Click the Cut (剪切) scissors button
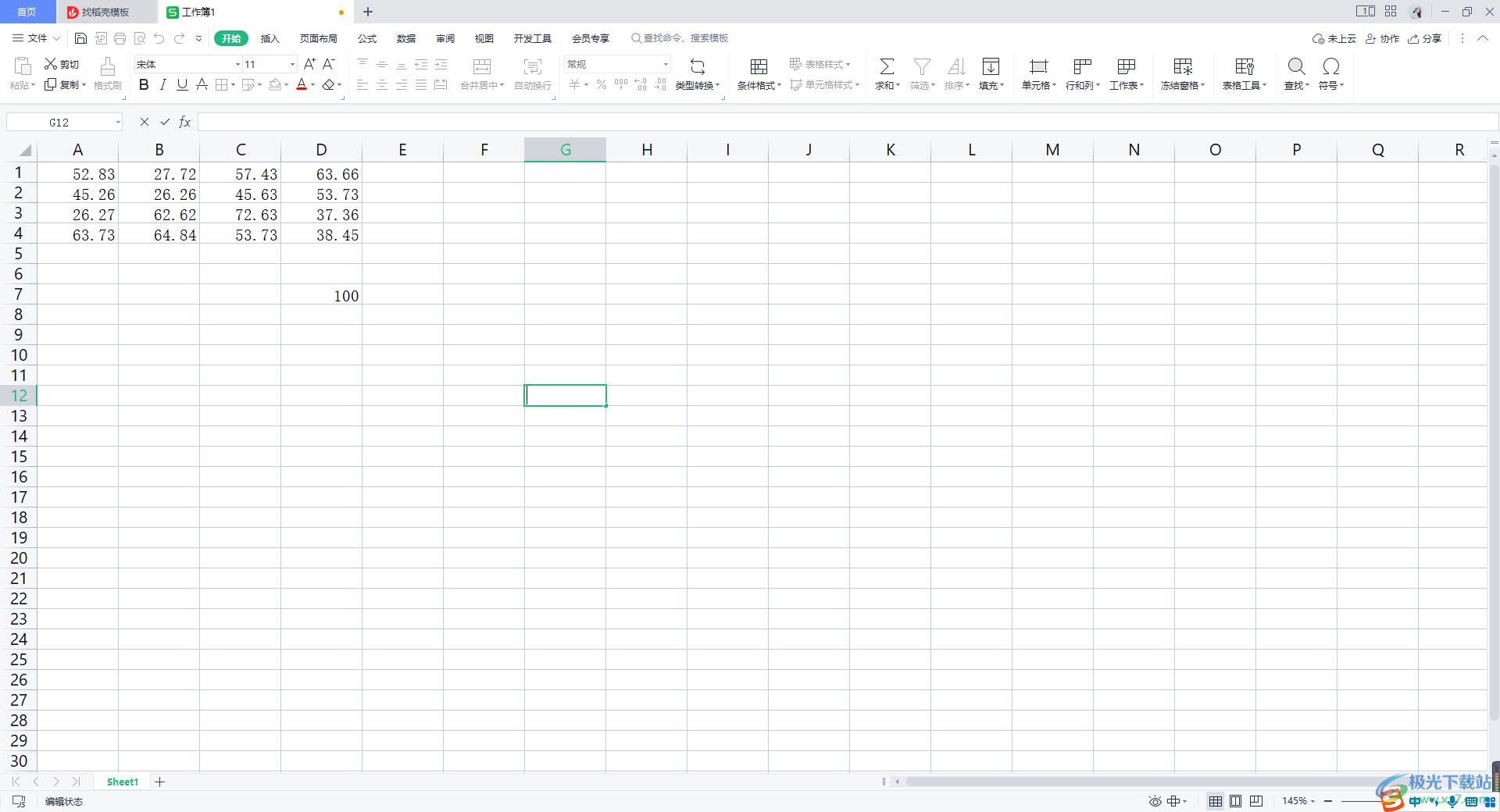The width and height of the screenshot is (1500, 812). [62, 64]
